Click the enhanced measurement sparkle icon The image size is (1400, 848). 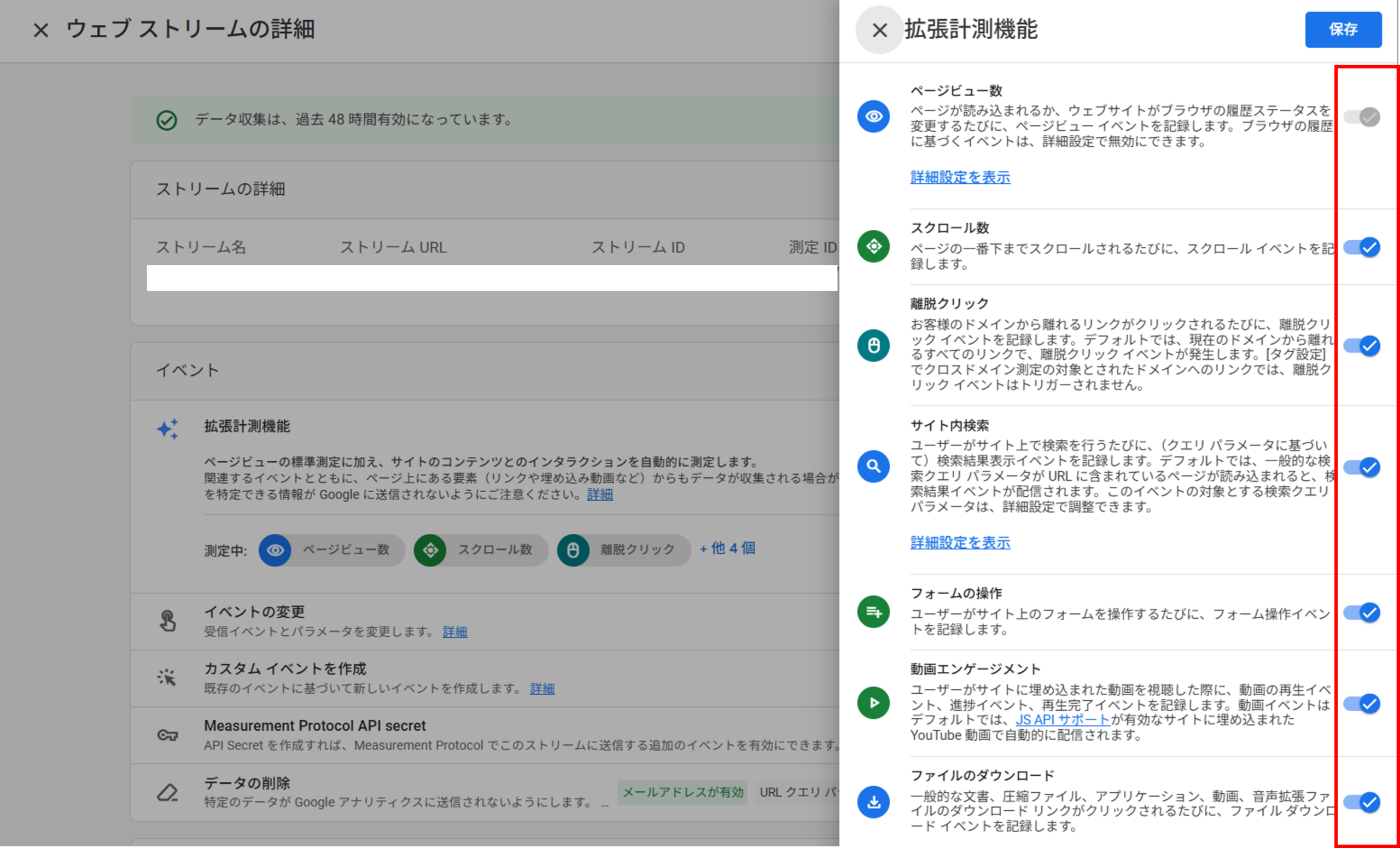167,428
